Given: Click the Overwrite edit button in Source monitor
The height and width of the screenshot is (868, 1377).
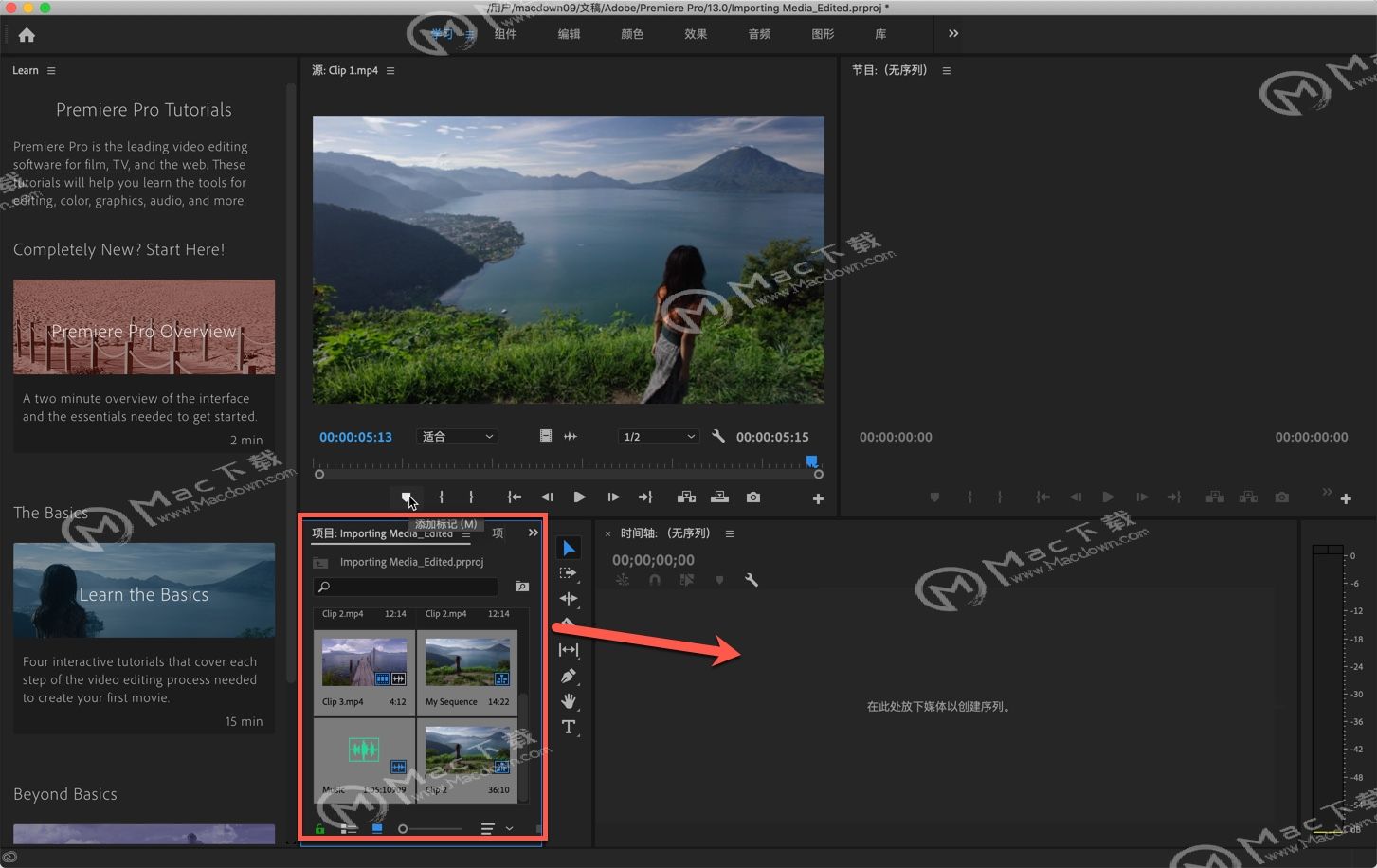Looking at the screenshot, I should coord(719,497).
